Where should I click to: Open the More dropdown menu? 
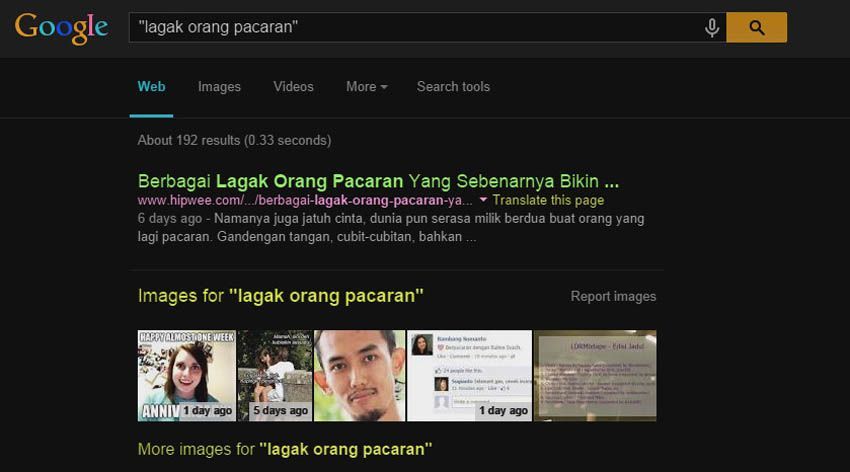(x=366, y=87)
